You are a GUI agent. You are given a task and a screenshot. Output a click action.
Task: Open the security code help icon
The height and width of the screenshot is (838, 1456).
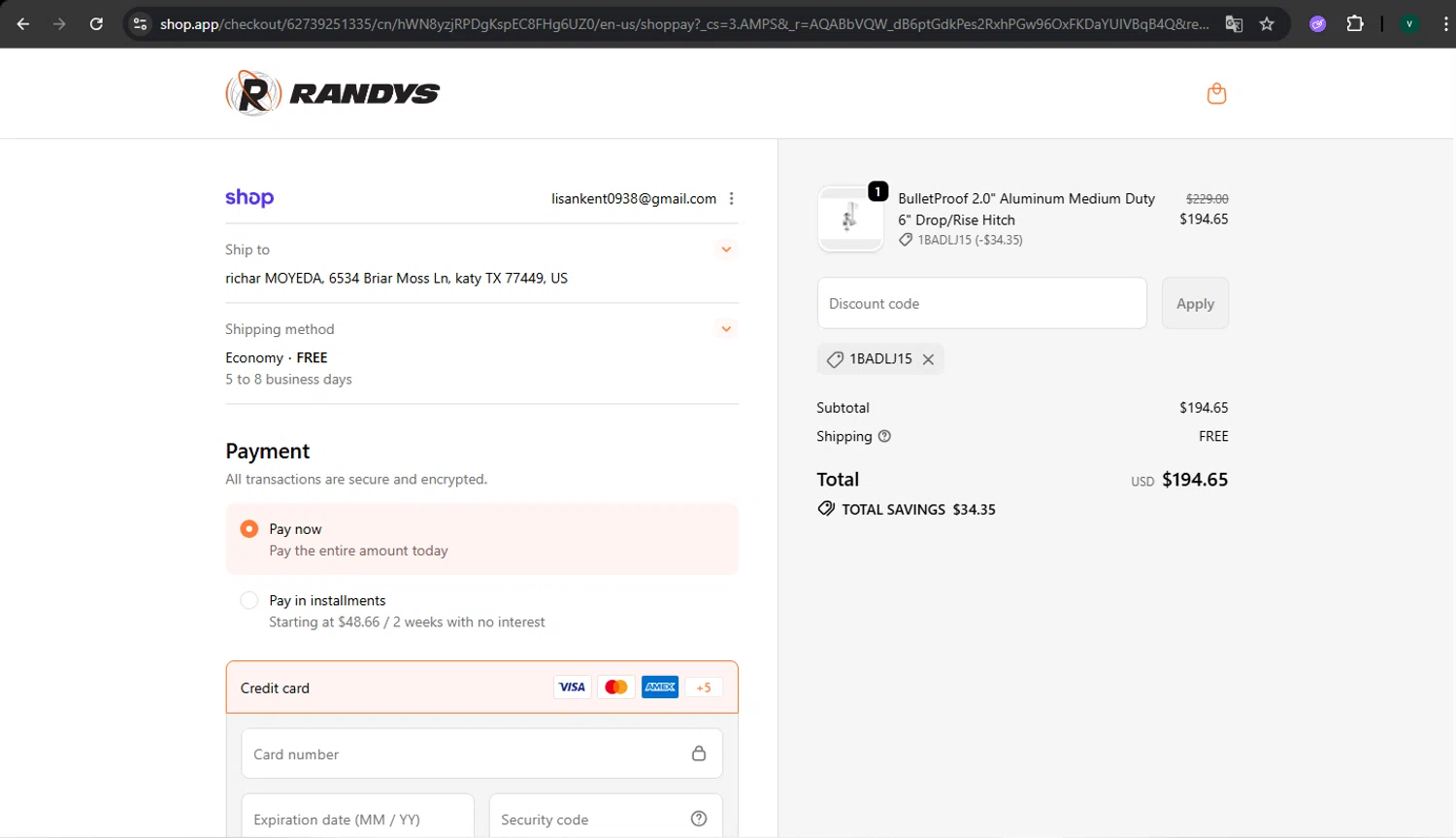699,819
